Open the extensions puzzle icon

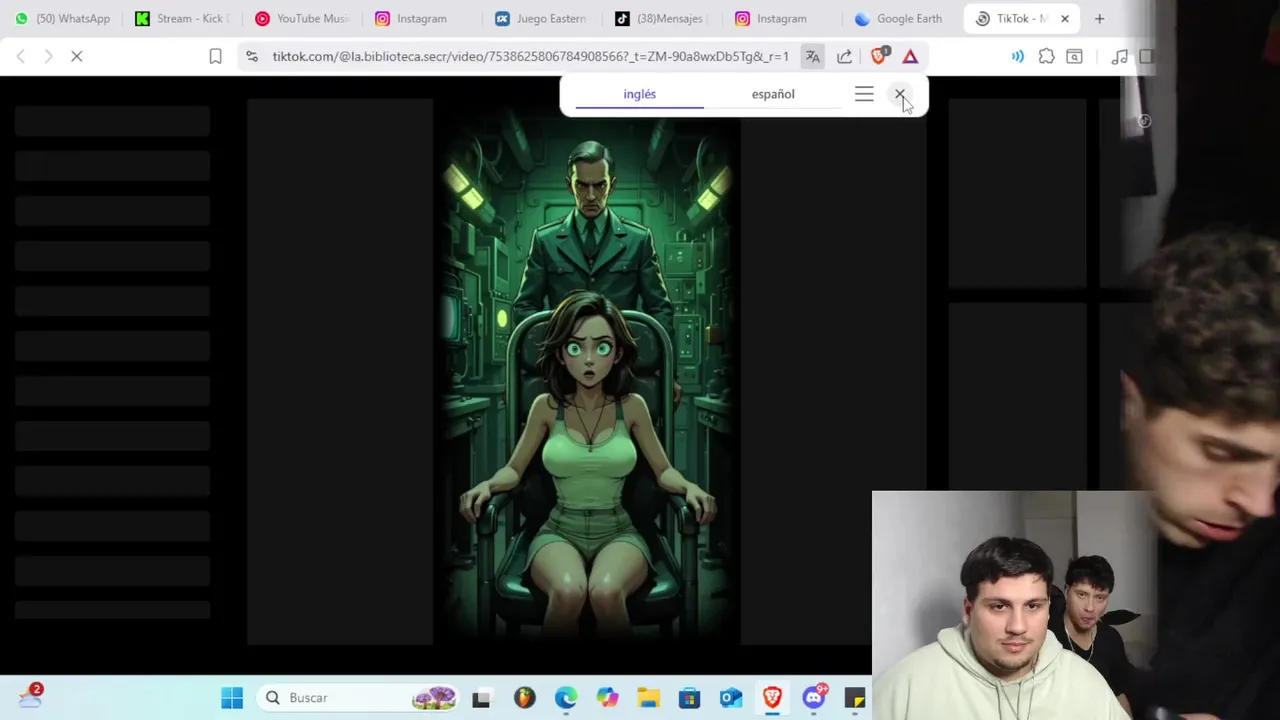click(x=1047, y=57)
